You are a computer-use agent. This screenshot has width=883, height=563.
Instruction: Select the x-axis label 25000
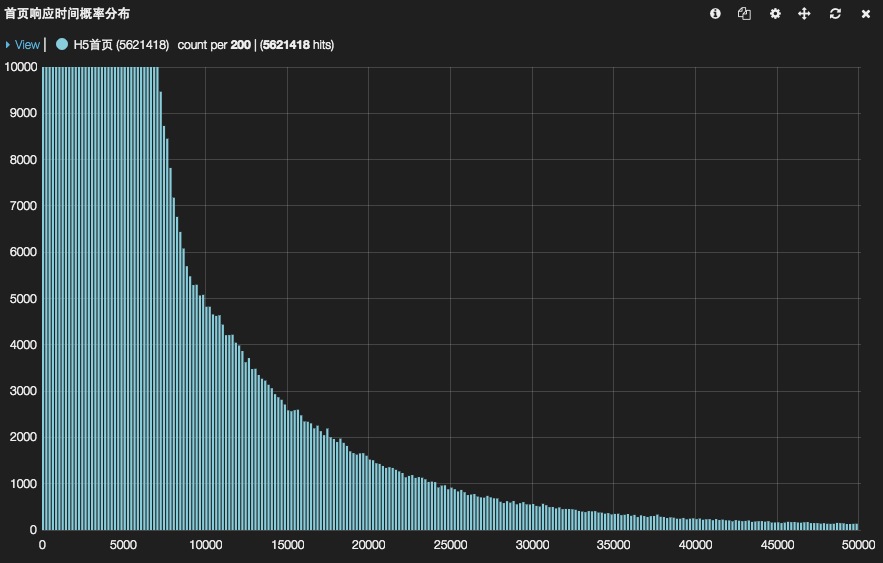pyautogui.click(x=451, y=544)
